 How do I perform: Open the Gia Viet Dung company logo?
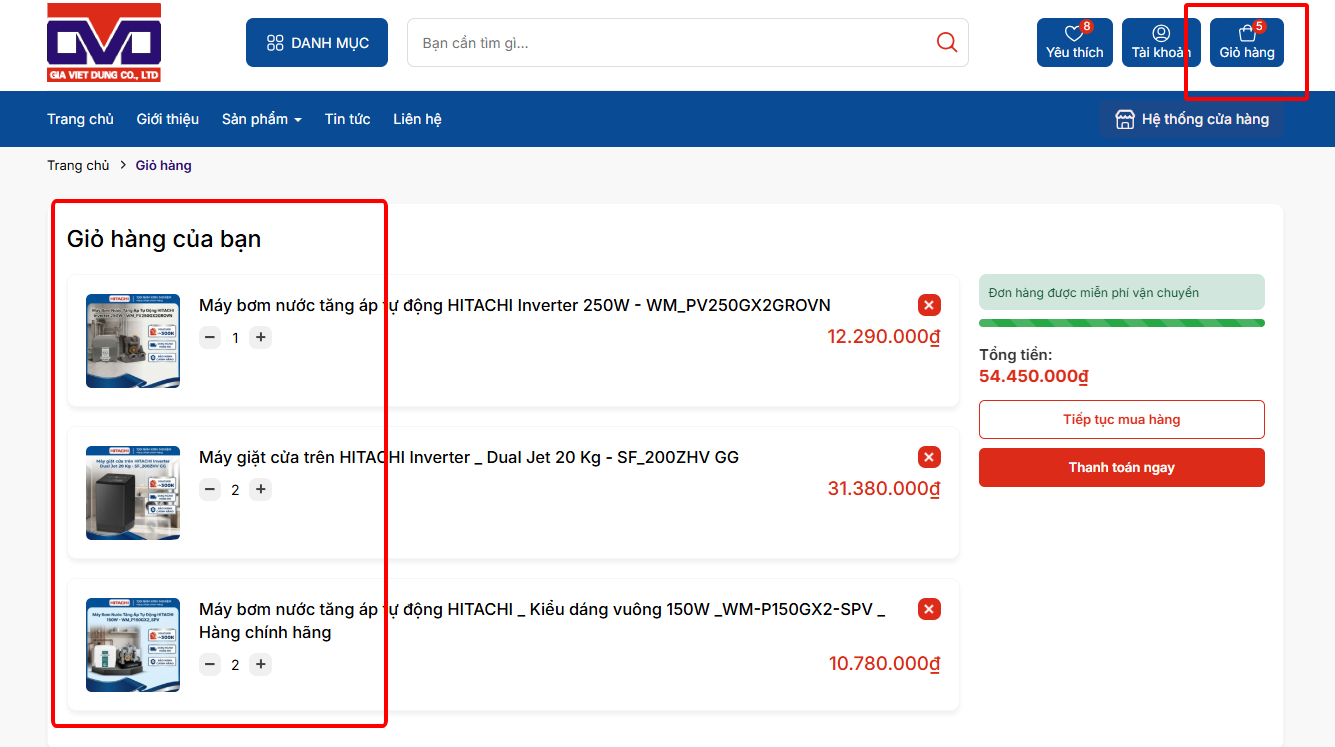pos(104,43)
